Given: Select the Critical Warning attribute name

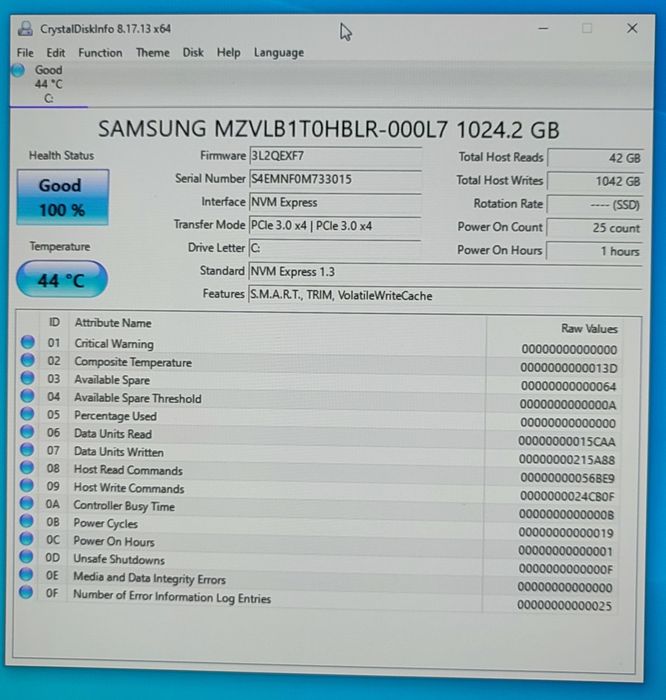Looking at the screenshot, I should pos(114,343).
